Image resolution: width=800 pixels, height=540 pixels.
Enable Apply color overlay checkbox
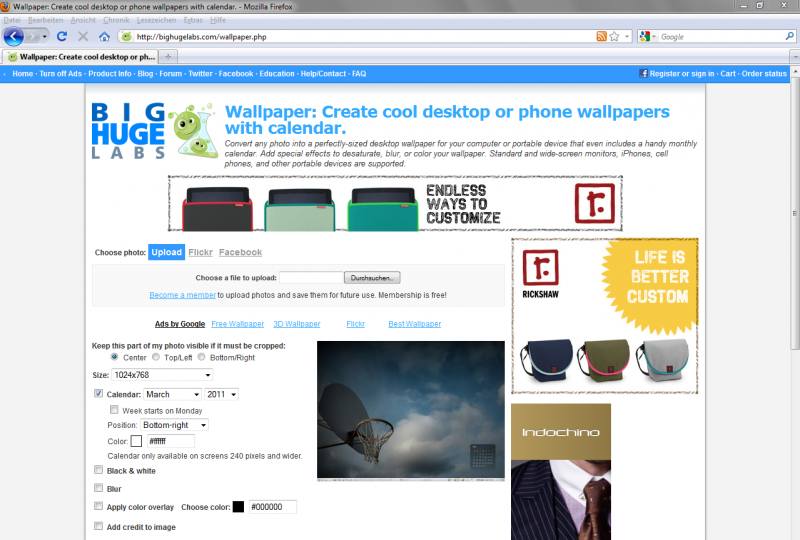pos(98,506)
